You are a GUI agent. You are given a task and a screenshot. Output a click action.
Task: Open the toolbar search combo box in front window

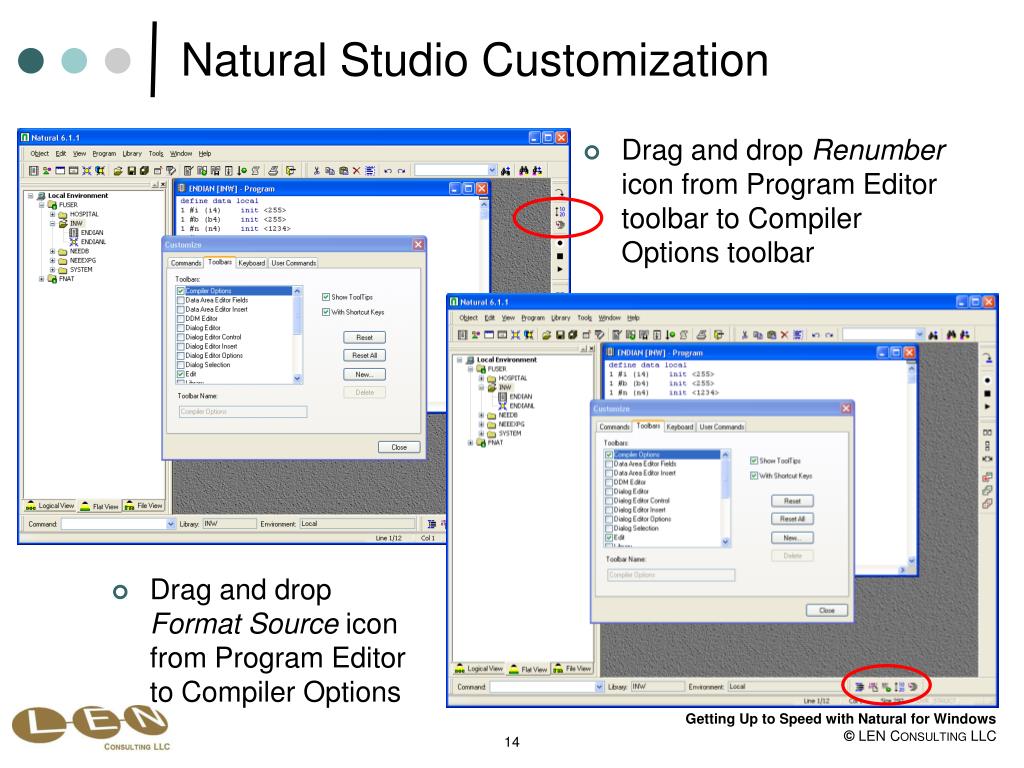(884, 334)
